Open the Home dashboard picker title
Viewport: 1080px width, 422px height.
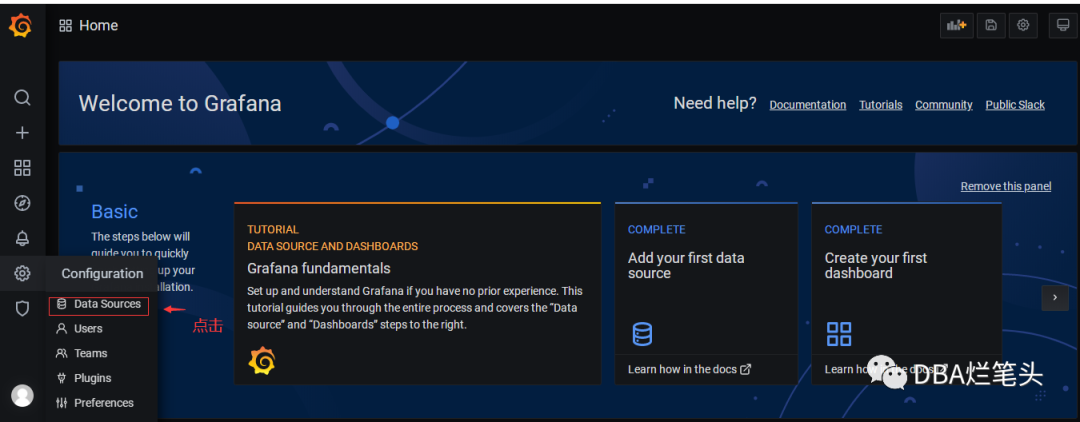point(98,25)
